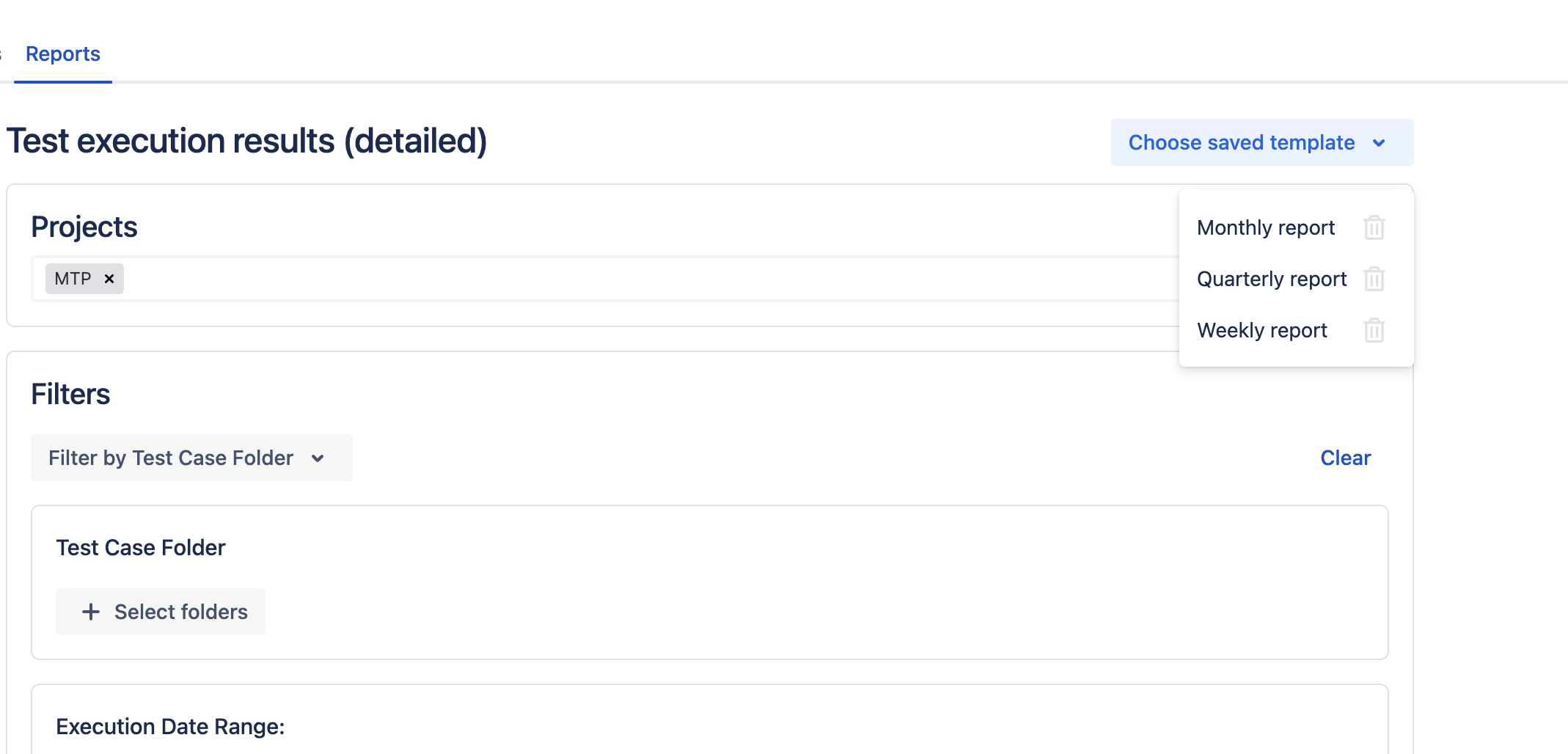This screenshot has height=754, width=1568.
Task: Delete the Monthly report template
Action: (x=1374, y=228)
